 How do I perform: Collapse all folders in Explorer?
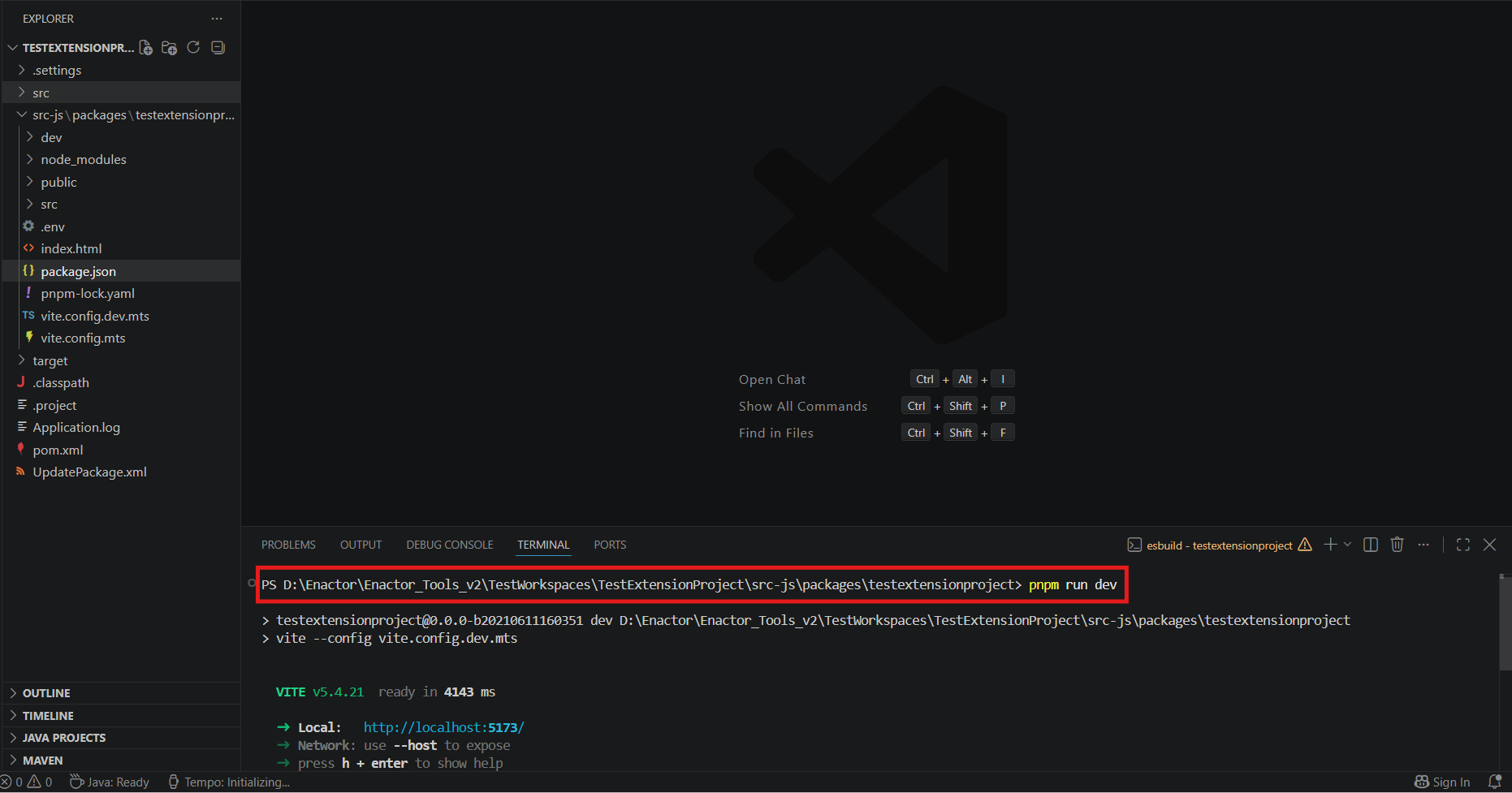218,48
